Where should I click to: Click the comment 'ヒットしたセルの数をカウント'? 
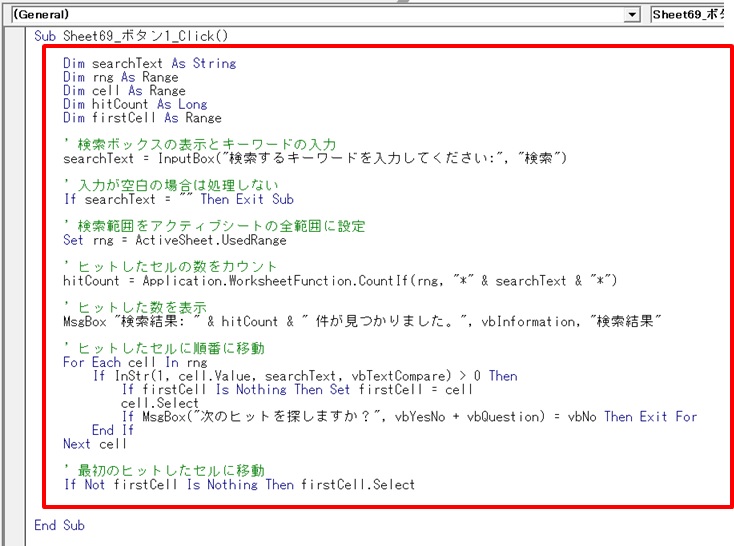(x=171, y=266)
